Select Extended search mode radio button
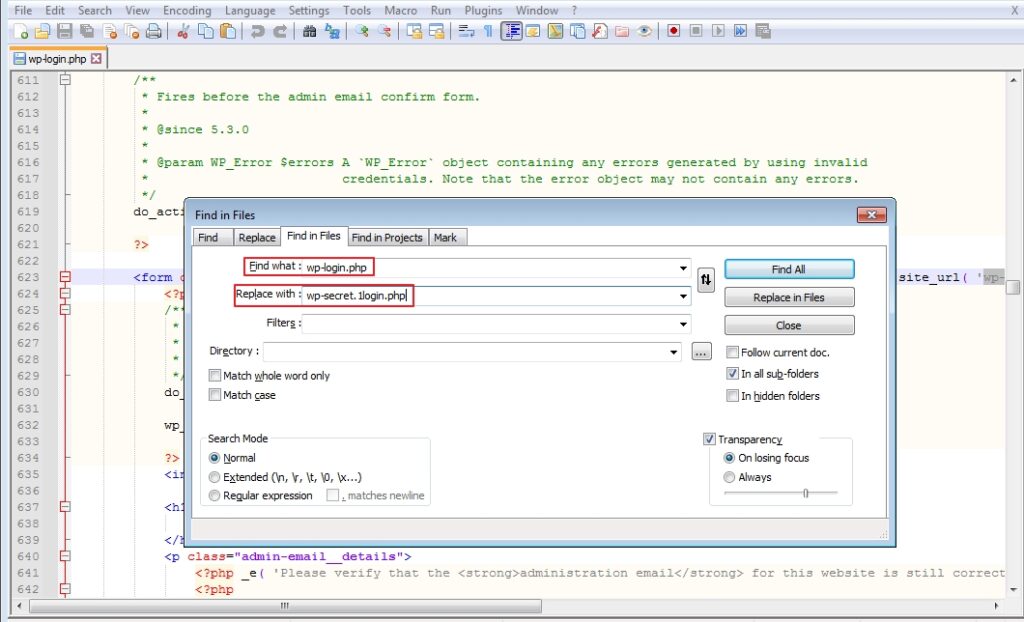 pos(214,477)
